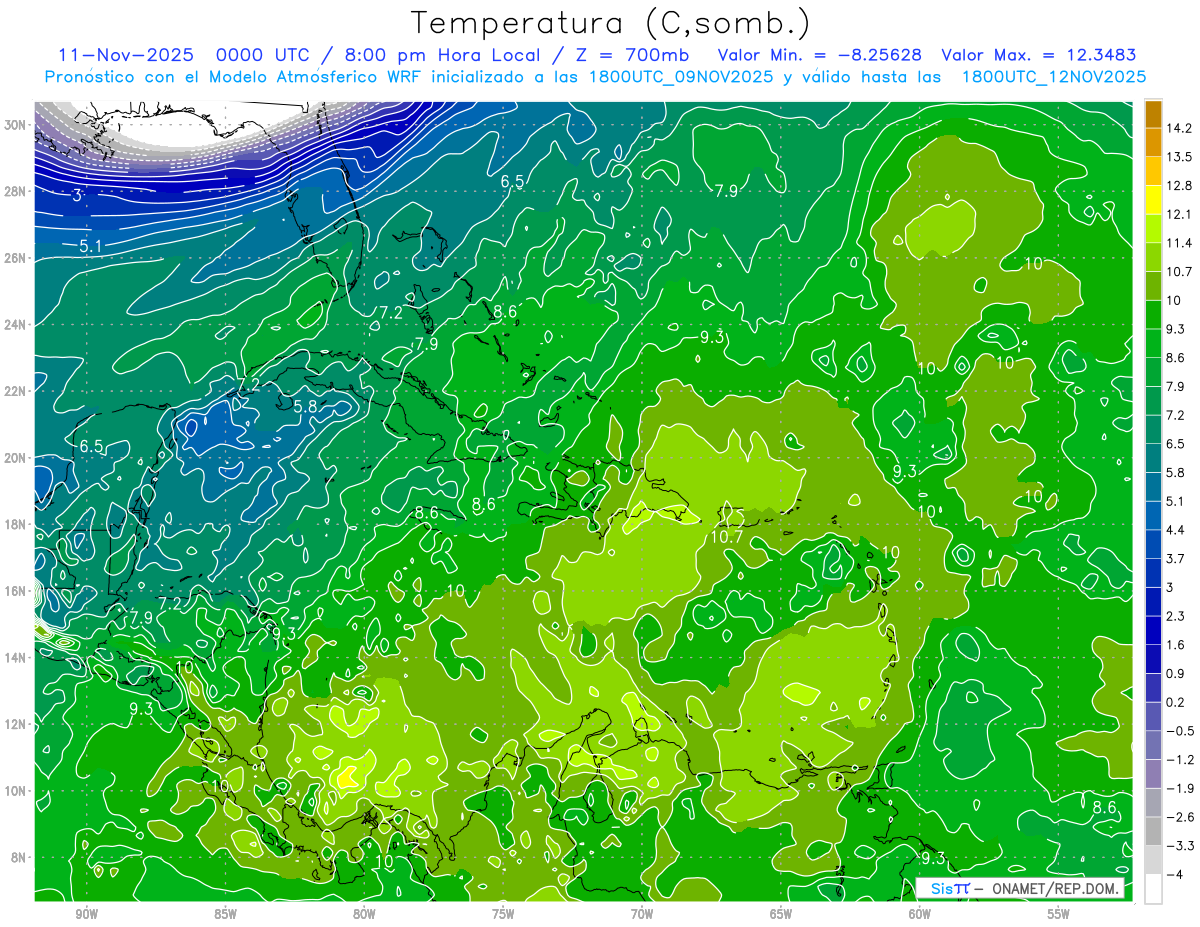Click the '26N' latitude axis label
The height and width of the screenshot is (927, 1200).
coord(15,258)
